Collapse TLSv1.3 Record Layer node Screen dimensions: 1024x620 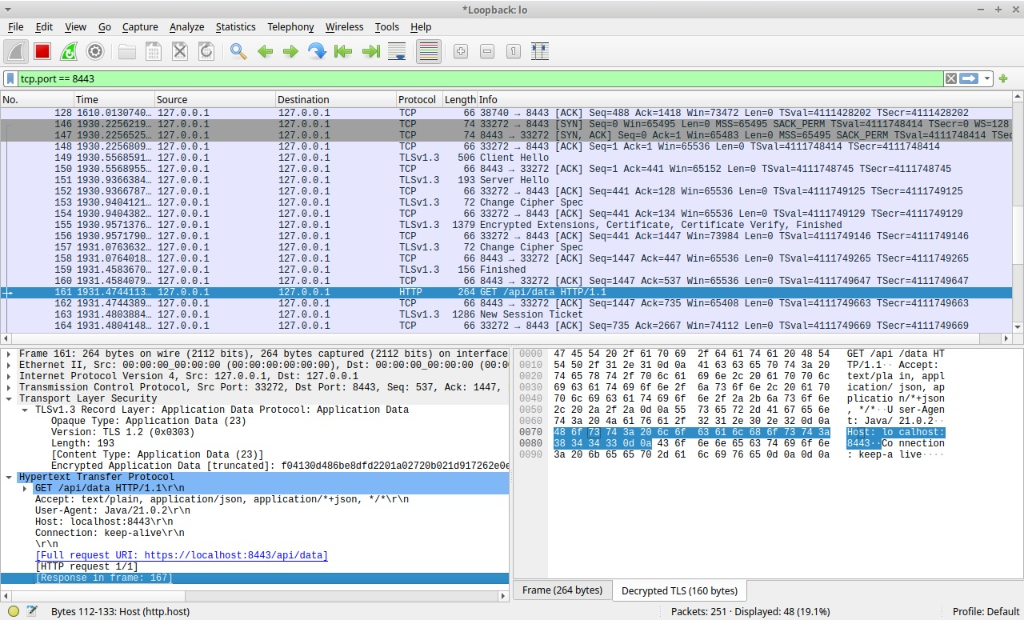tap(25, 410)
